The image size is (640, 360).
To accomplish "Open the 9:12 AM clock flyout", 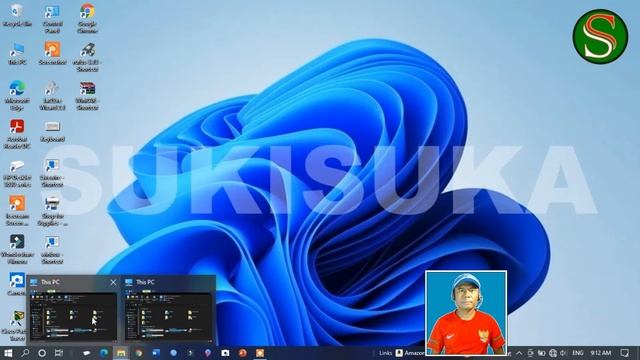I will click(600, 353).
